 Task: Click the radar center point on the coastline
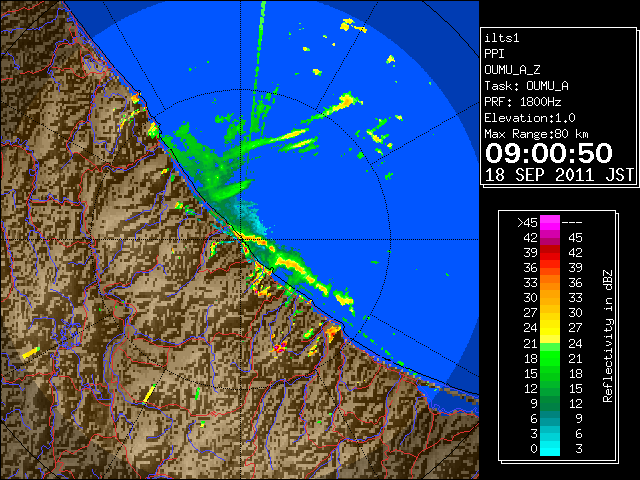click(x=241, y=239)
